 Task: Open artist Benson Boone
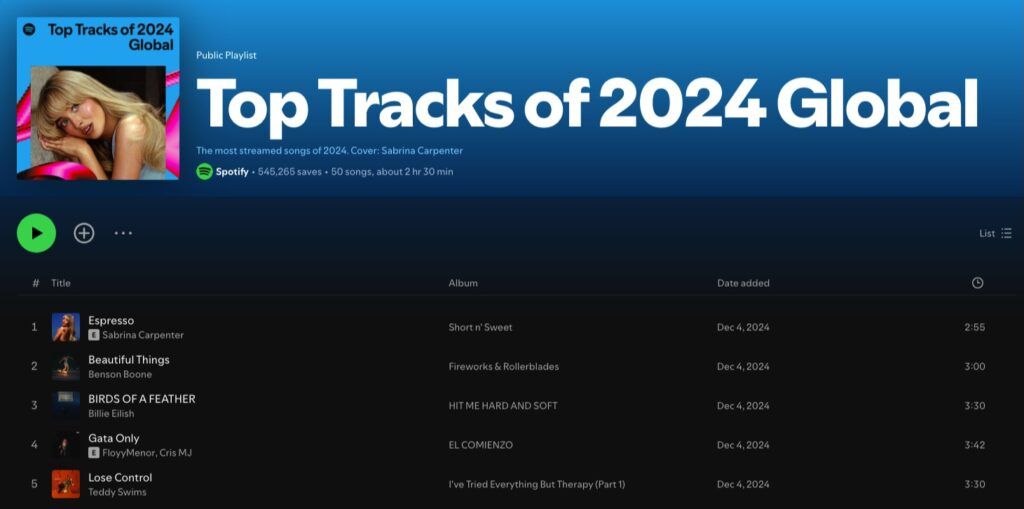tap(120, 374)
